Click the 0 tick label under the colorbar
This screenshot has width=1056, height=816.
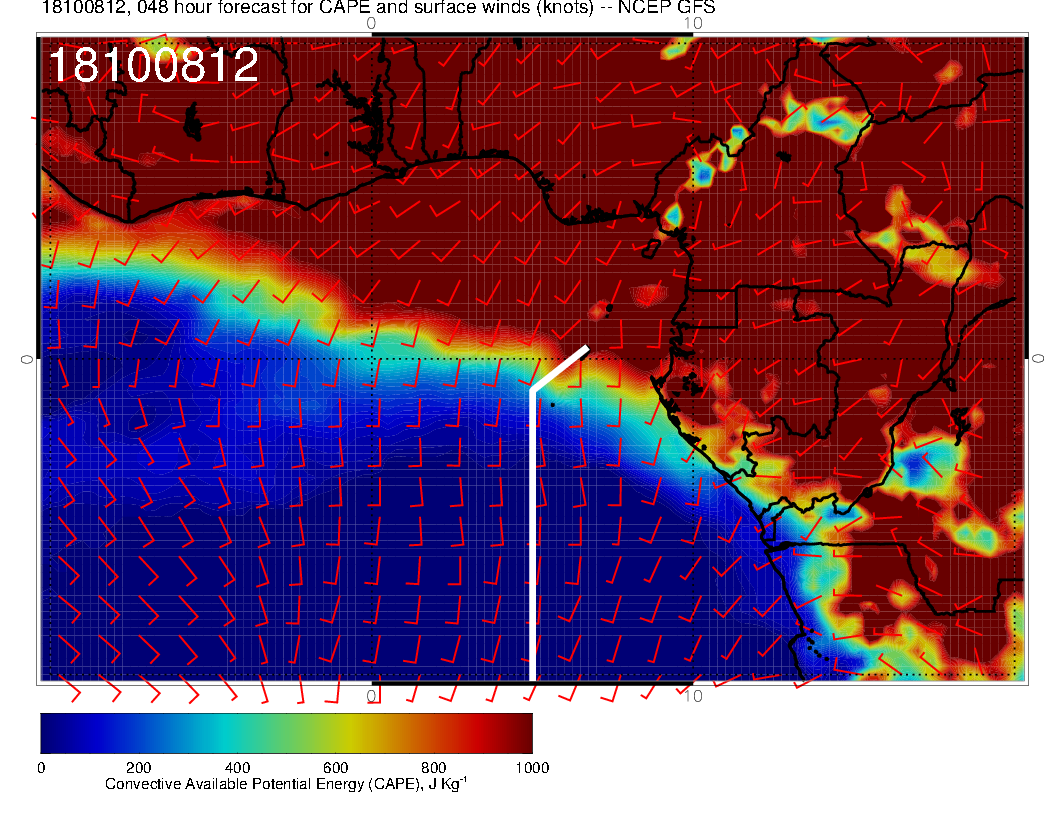coord(41,768)
